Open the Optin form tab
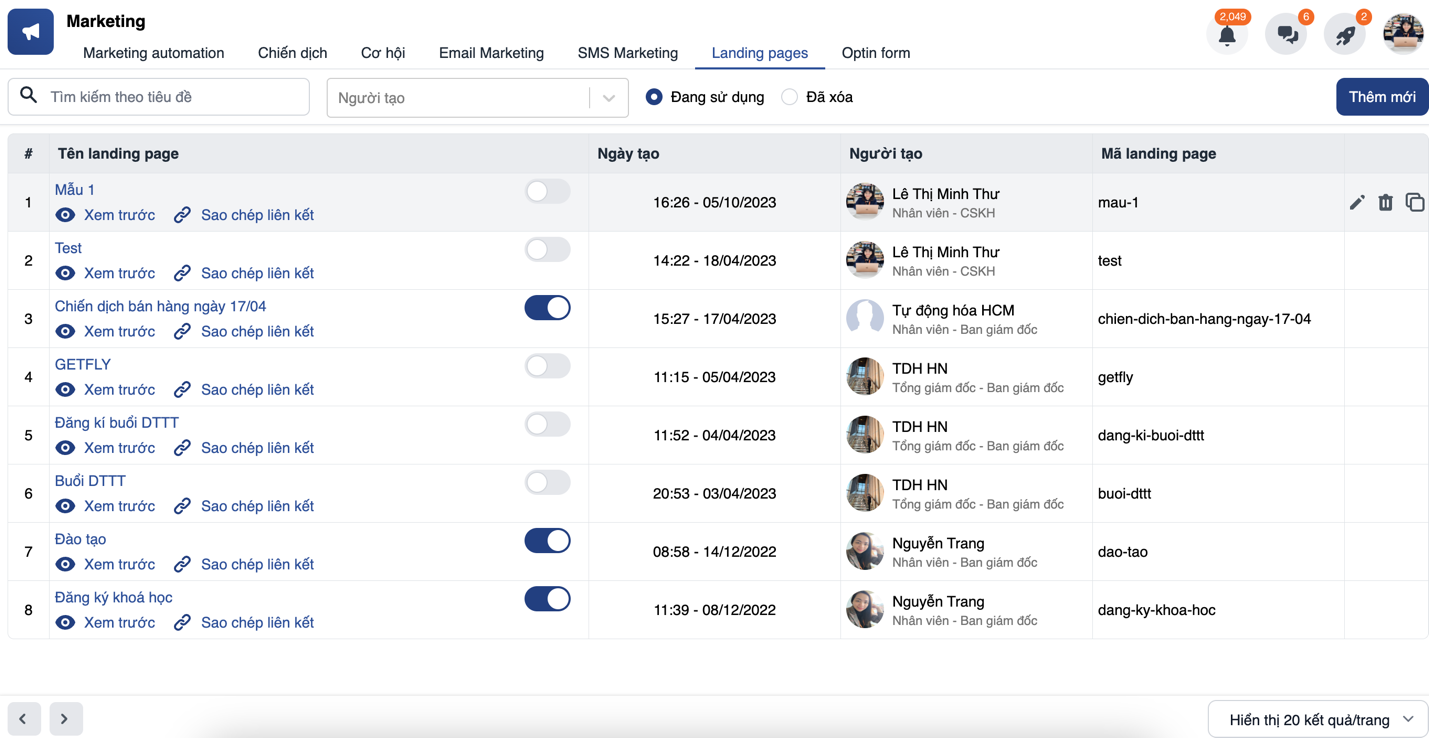The image size is (1429, 738). pos(875,53)
